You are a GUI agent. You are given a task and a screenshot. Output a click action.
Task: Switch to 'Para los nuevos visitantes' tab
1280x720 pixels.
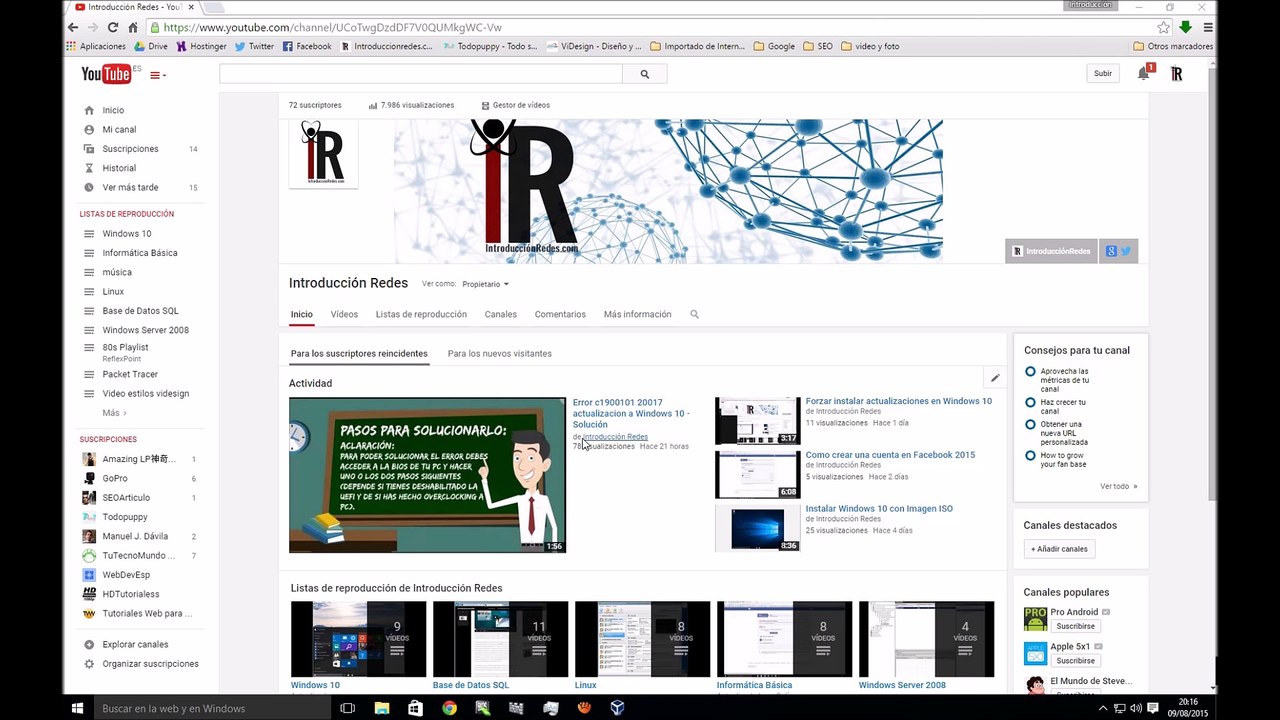[499, 353]
